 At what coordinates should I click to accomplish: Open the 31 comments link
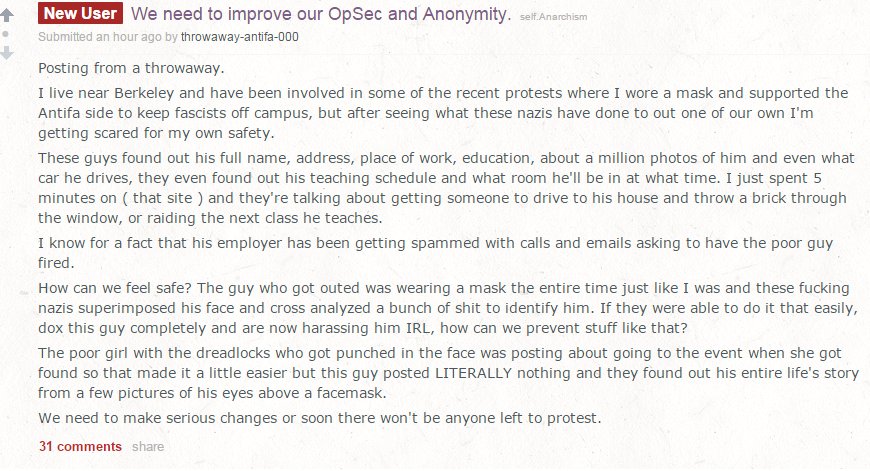click(x=80, y=446)
